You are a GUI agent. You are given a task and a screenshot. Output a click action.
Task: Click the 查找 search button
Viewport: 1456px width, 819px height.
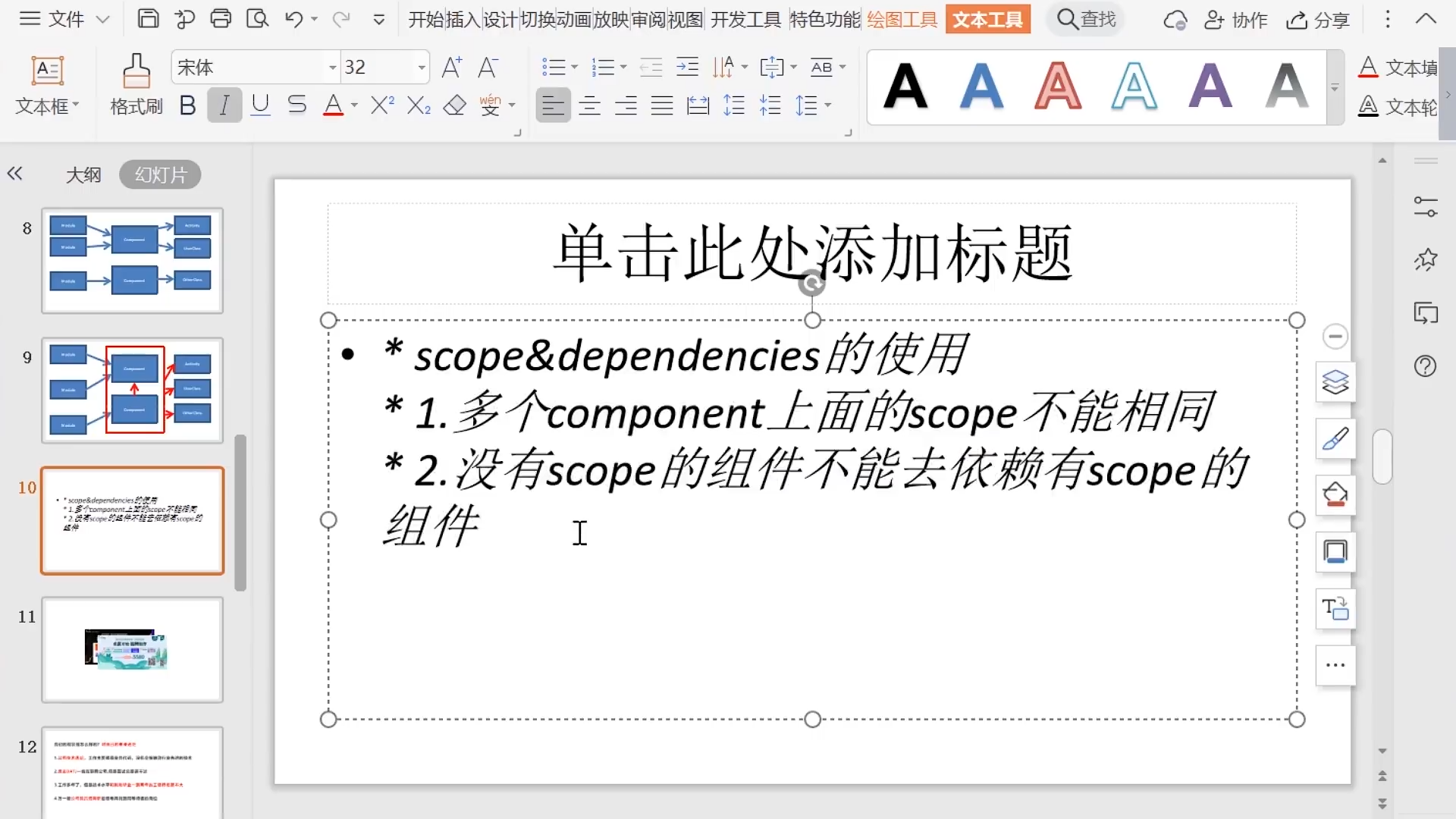[x=1086, y=19]
